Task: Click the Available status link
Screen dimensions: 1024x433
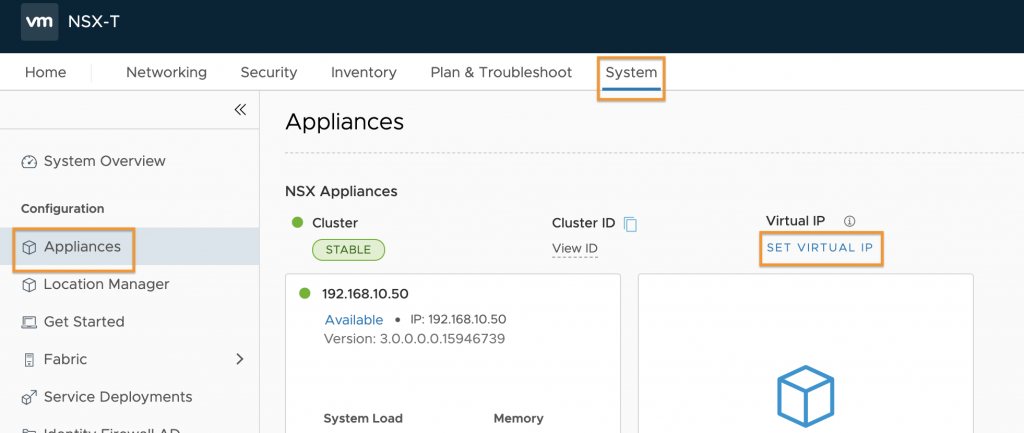Action: (x=354, y=320)
